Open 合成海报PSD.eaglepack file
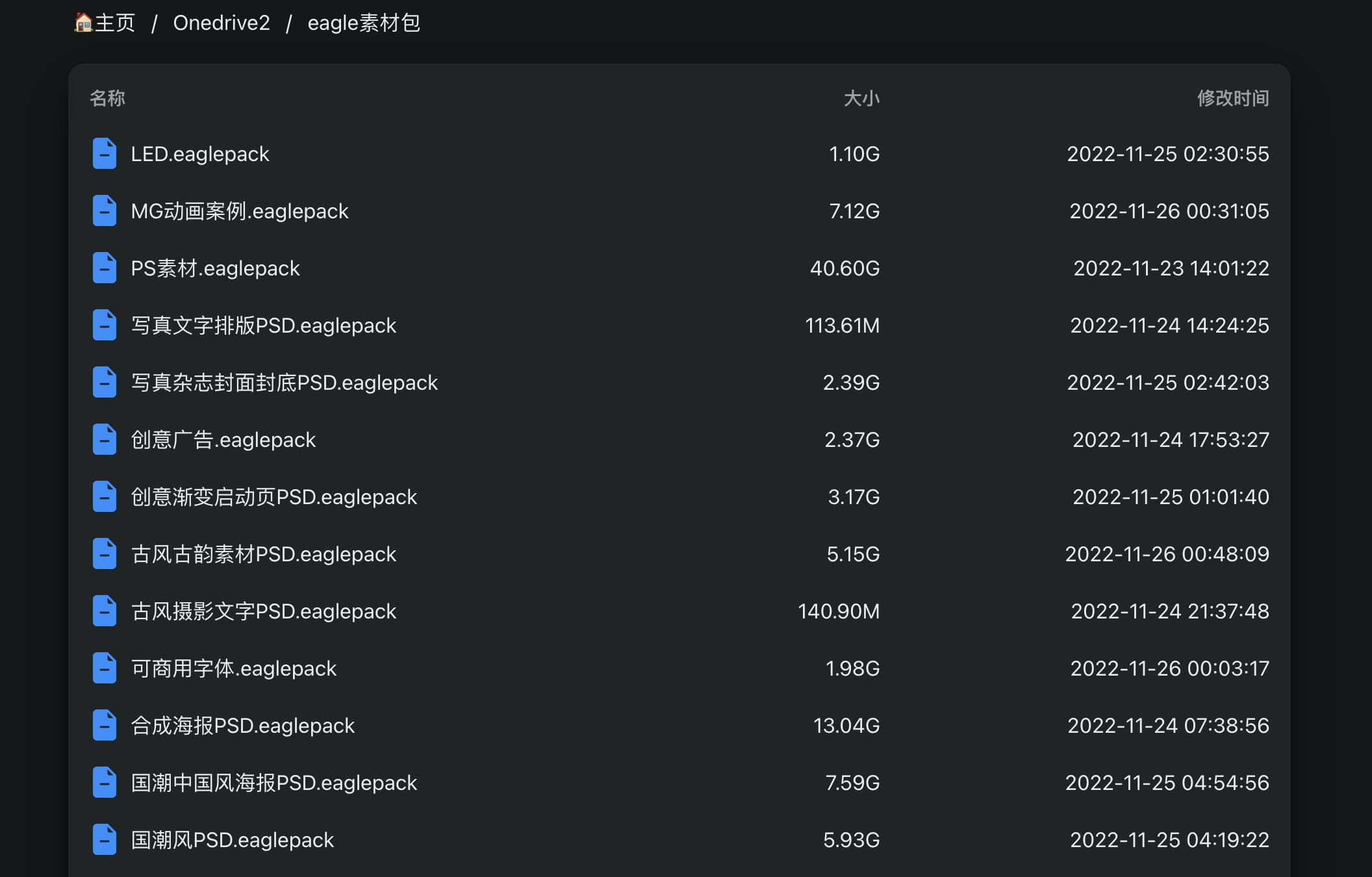 click(x=242, y=726)
